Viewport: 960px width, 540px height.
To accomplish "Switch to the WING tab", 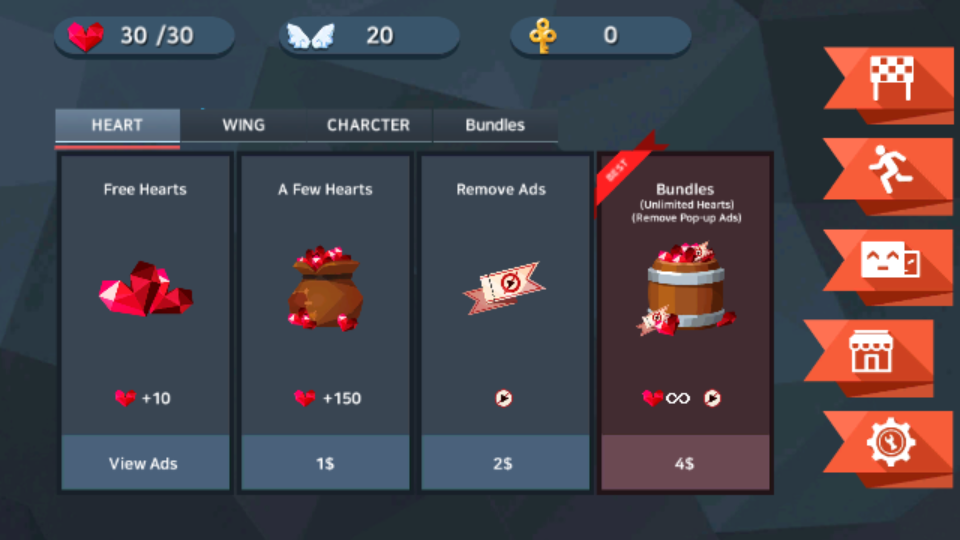I will [x=244, y=126].
